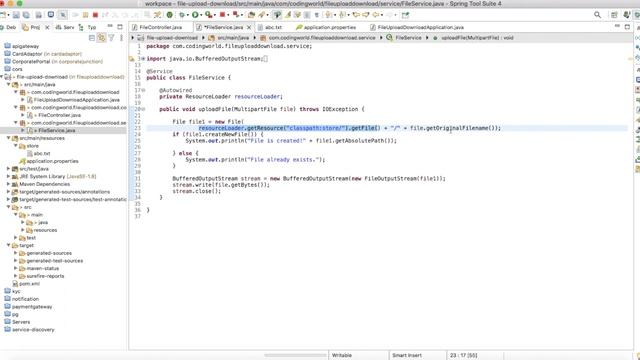Click the bottom horizontal scrollbar
Screen dimensions: 640x360
pyautogui.click(x=295, y=355)
